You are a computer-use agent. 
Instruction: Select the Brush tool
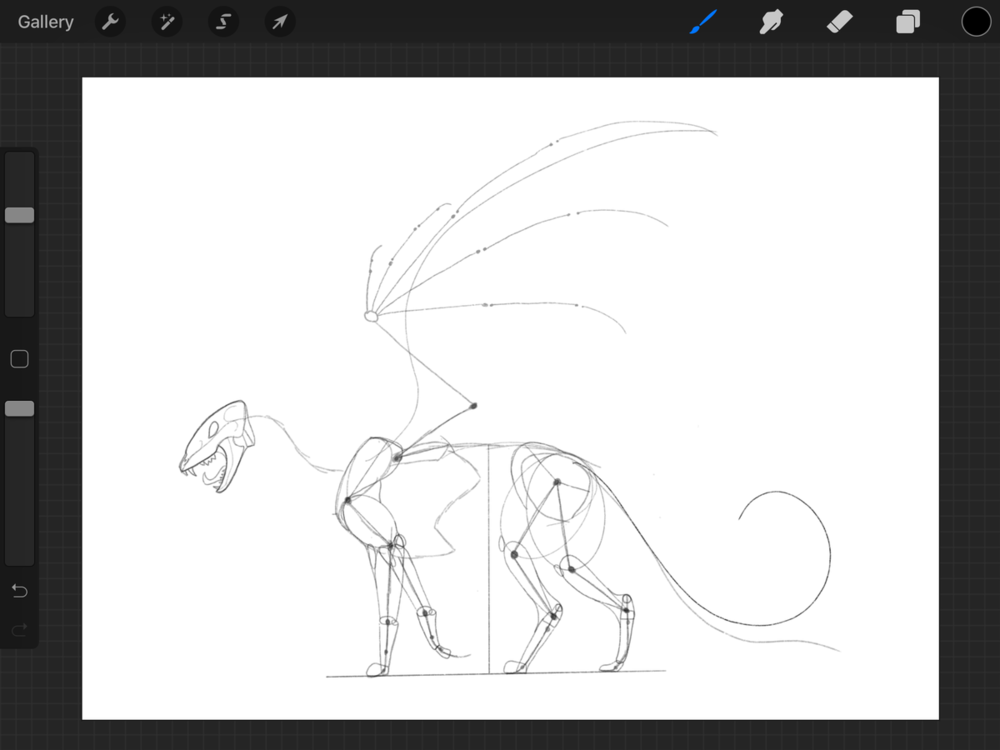point(703,22)
